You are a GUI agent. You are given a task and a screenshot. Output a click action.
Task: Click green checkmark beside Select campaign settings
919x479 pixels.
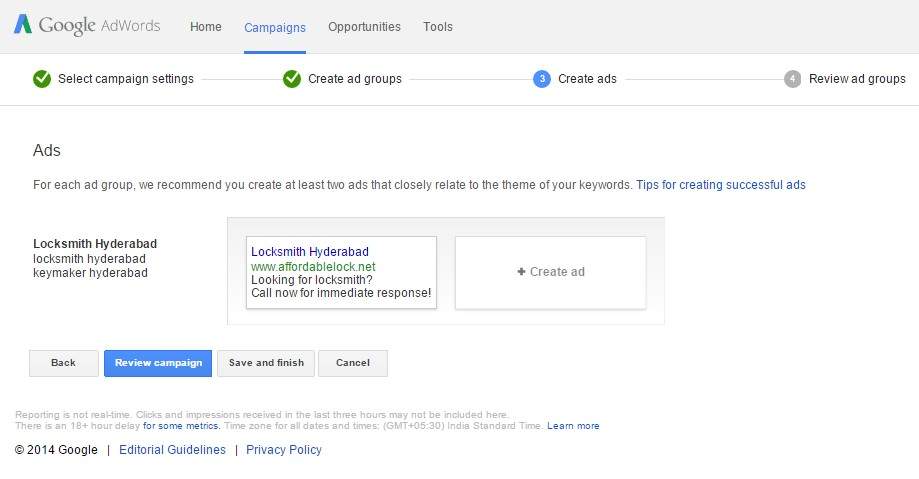click(42, 79)
